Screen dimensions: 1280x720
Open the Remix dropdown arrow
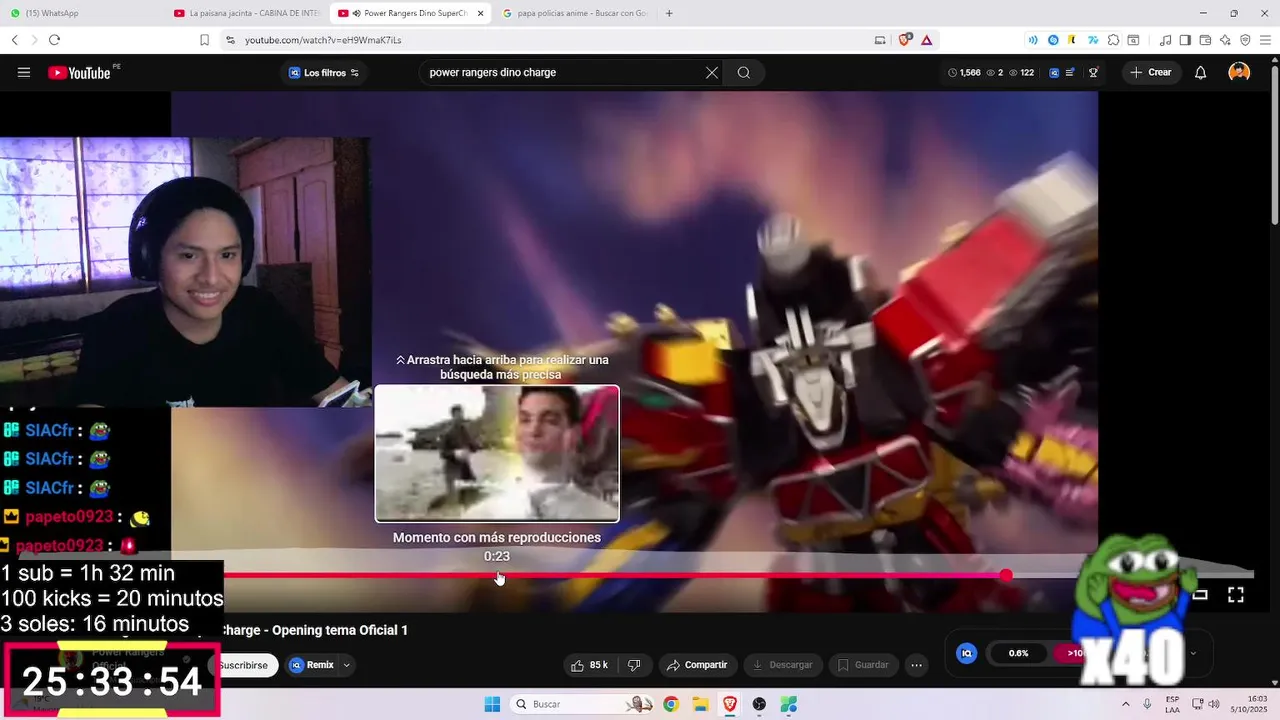(347, 665)
